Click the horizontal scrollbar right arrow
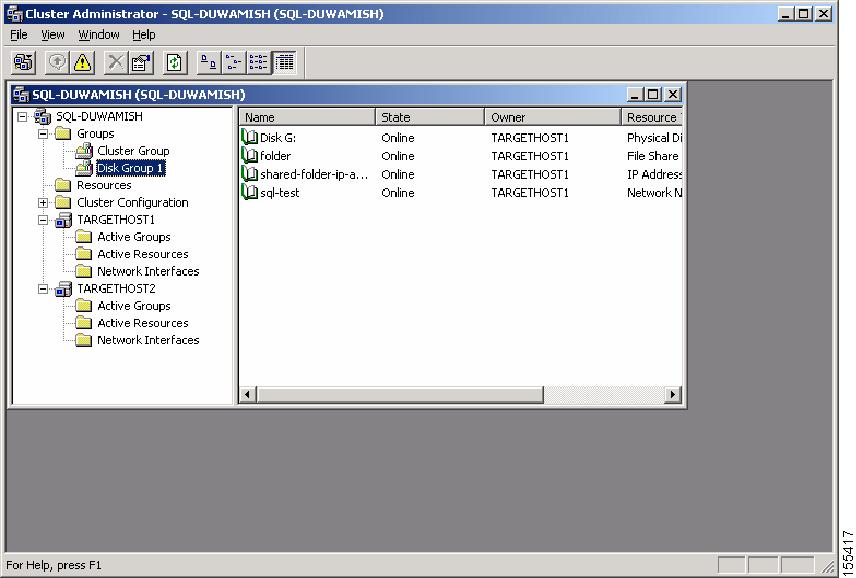 click(x=673, y=395)
